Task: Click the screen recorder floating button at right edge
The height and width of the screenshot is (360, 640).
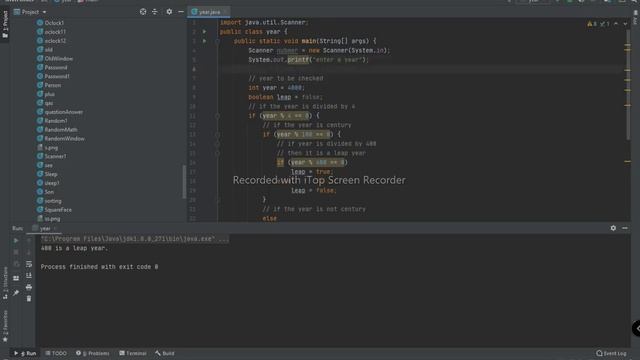Action: [636, 329]
